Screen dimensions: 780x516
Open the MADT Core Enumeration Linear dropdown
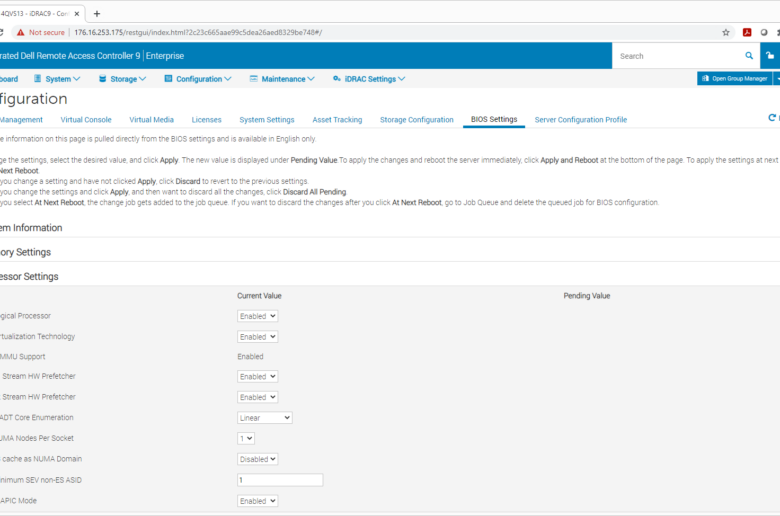click(x=265, y=418)
